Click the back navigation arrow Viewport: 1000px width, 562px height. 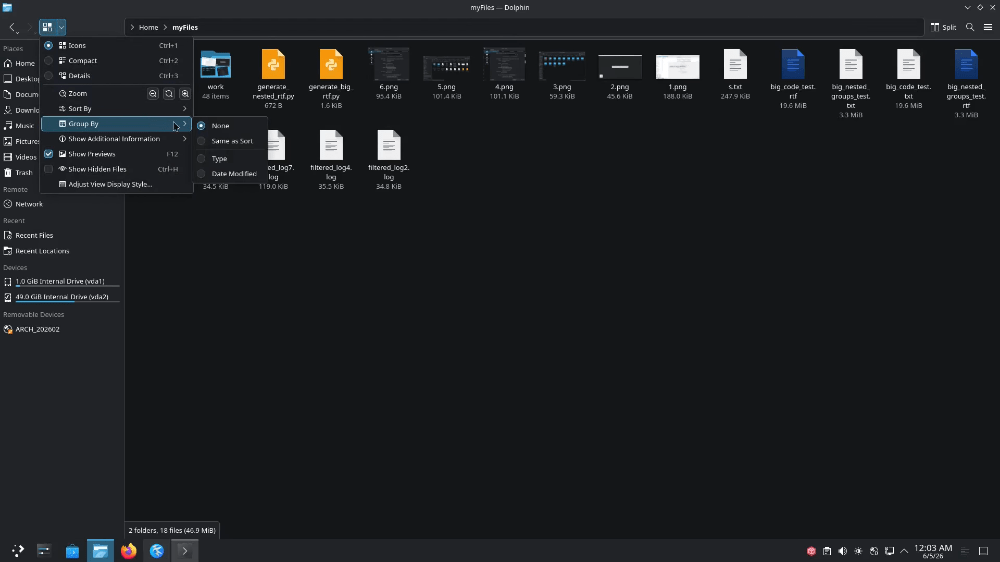point(13,27)
